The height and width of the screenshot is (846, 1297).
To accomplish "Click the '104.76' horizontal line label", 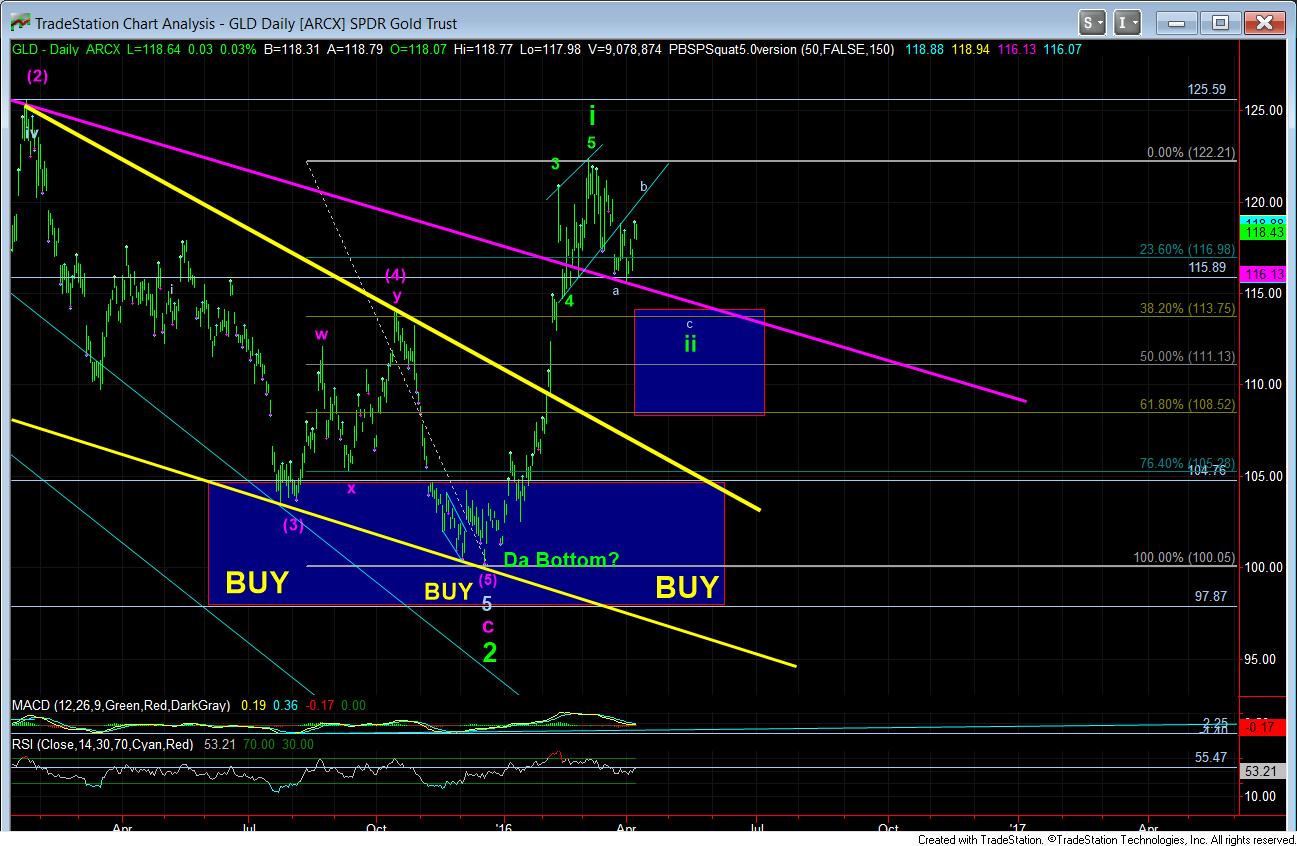I will click(1207, 470).
